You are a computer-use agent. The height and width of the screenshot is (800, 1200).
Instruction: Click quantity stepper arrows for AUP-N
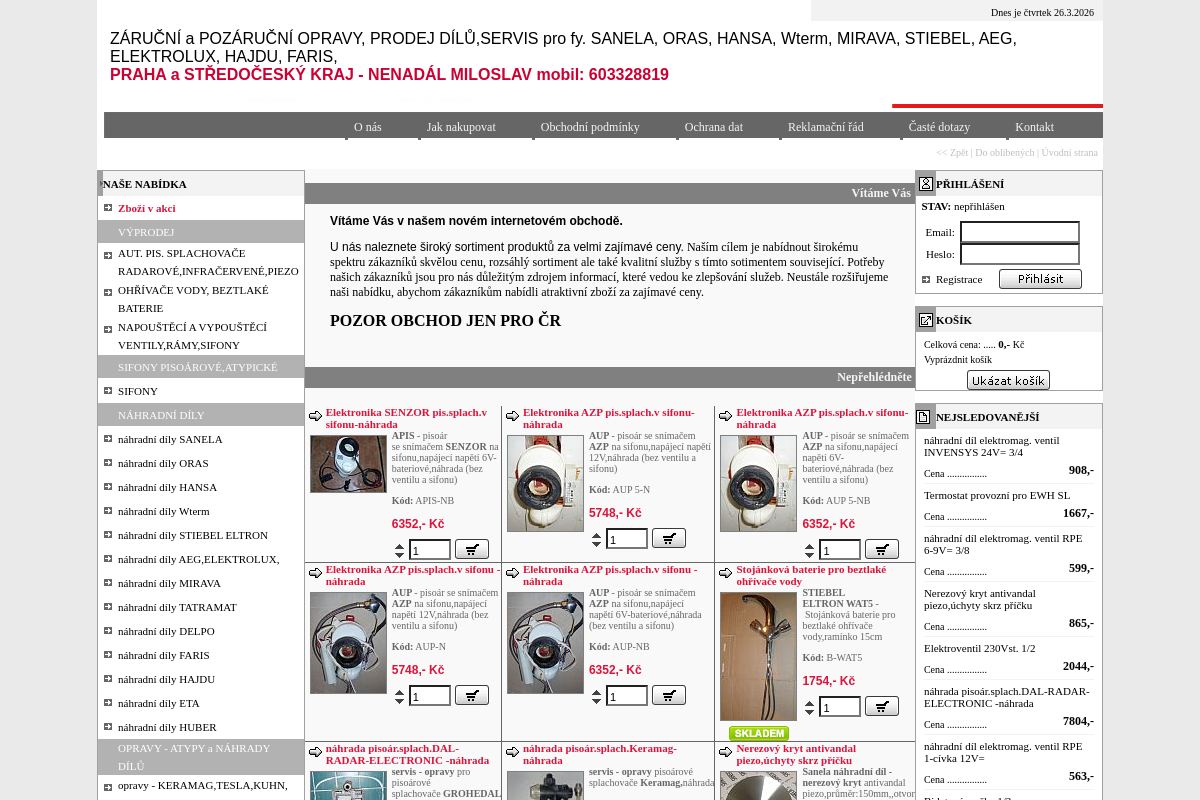coord(400,696)
